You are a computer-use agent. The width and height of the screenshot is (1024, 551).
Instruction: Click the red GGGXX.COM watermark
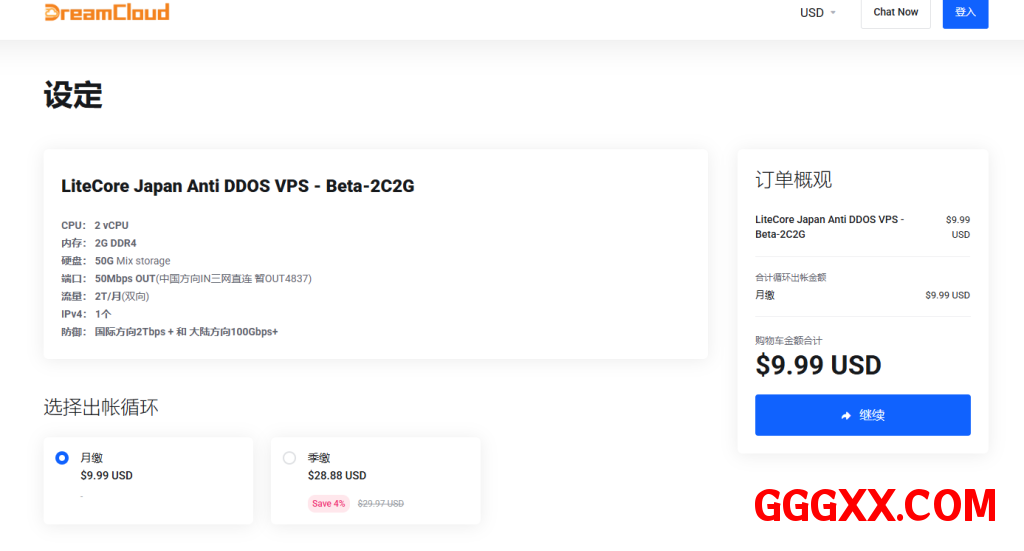[875, 506]
